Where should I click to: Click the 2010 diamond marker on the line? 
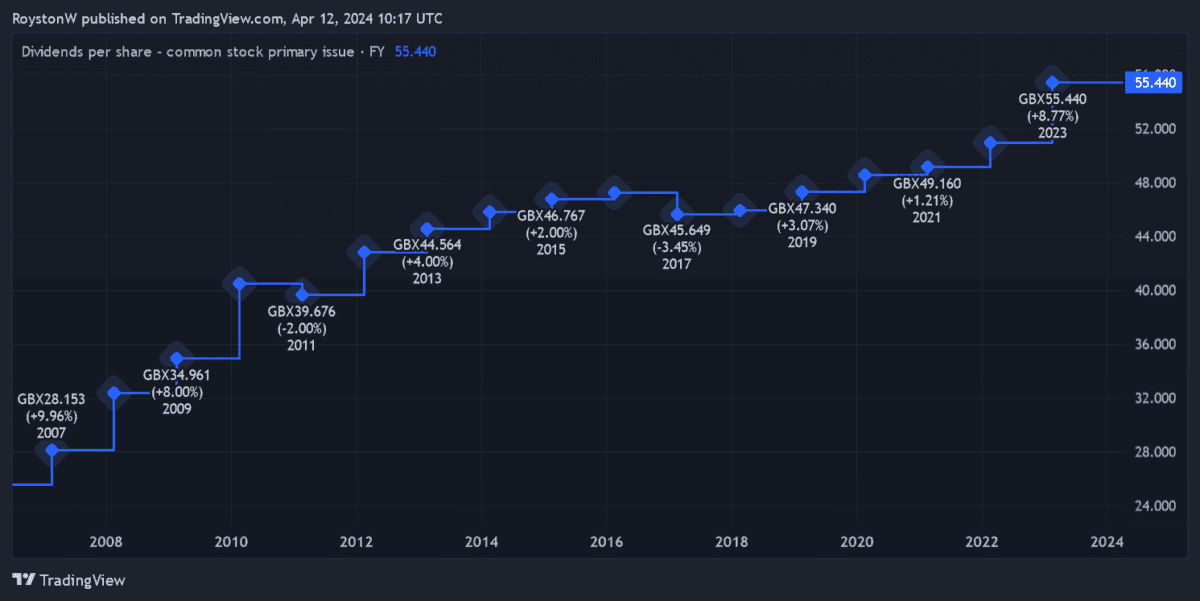[239, 284]
